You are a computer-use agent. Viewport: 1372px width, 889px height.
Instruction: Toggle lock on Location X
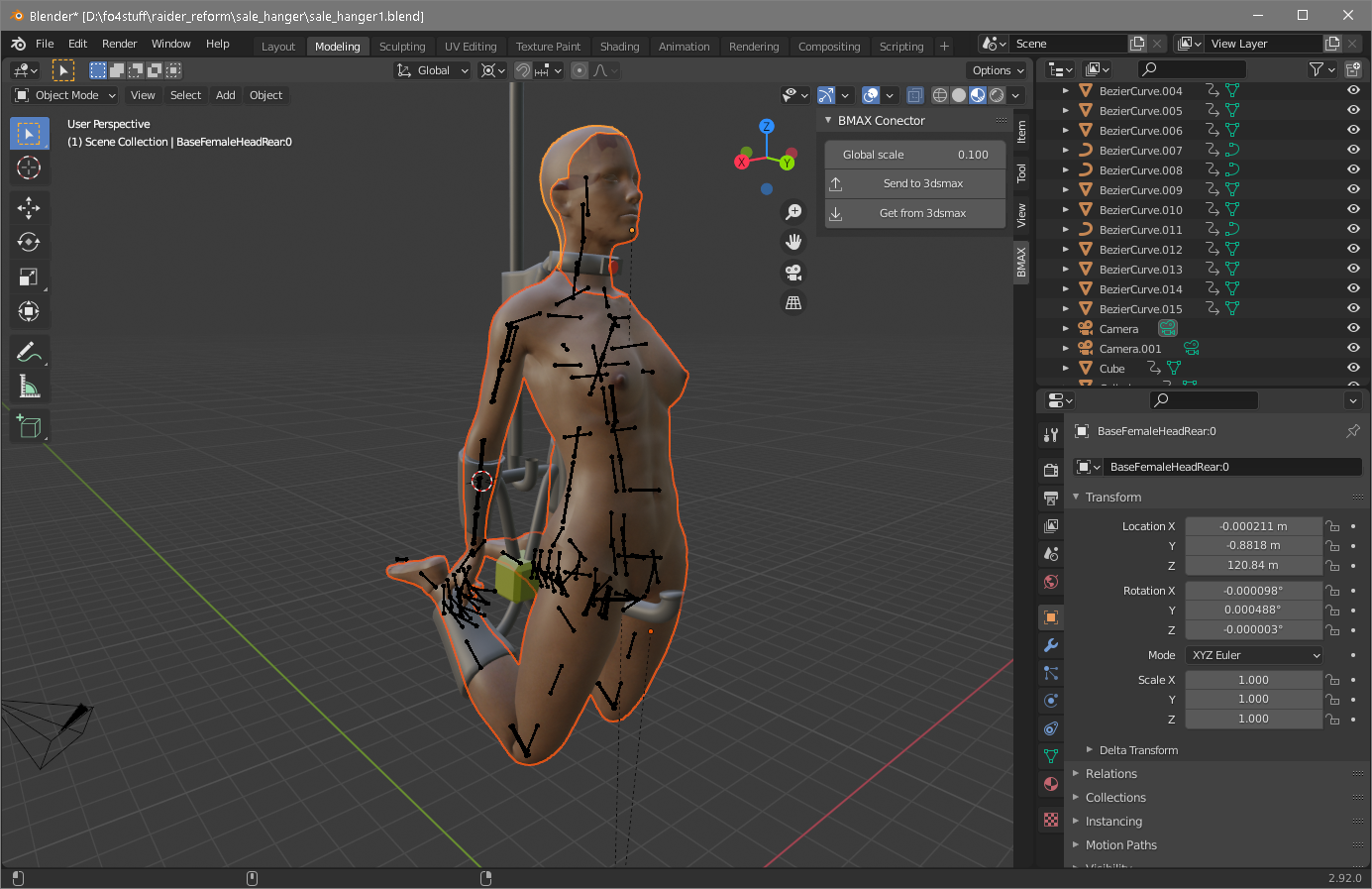click(x=1333, y=526)
